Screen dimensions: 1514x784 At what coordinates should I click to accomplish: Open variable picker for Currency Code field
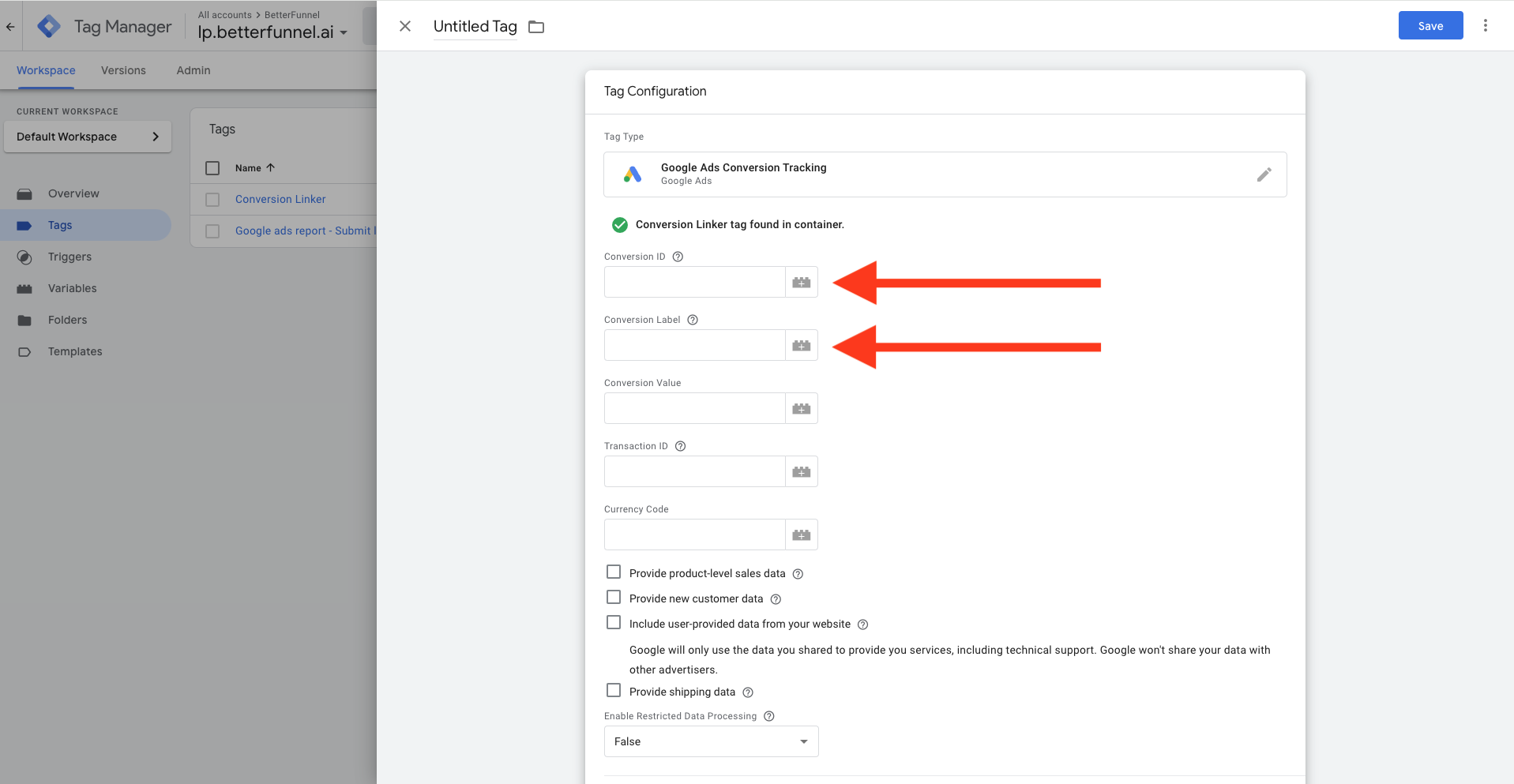click(801, 535)
